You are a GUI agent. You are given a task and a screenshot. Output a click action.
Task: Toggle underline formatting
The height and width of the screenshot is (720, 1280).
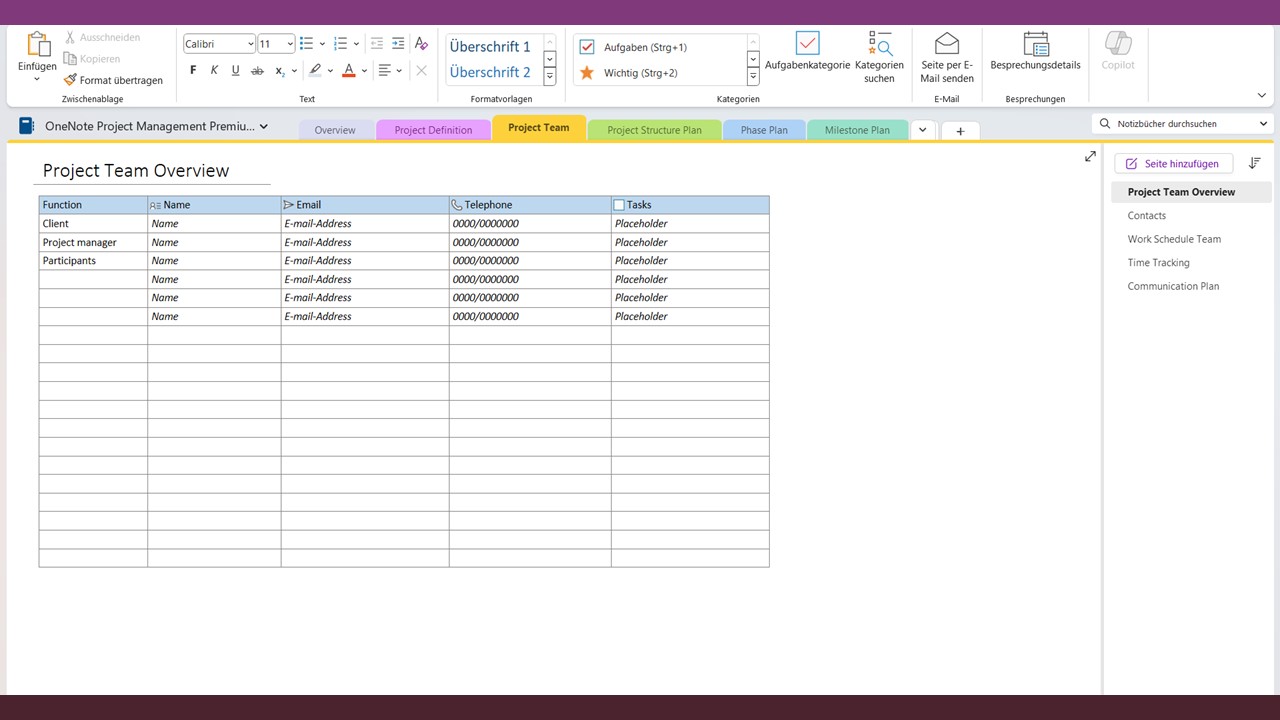235,70
